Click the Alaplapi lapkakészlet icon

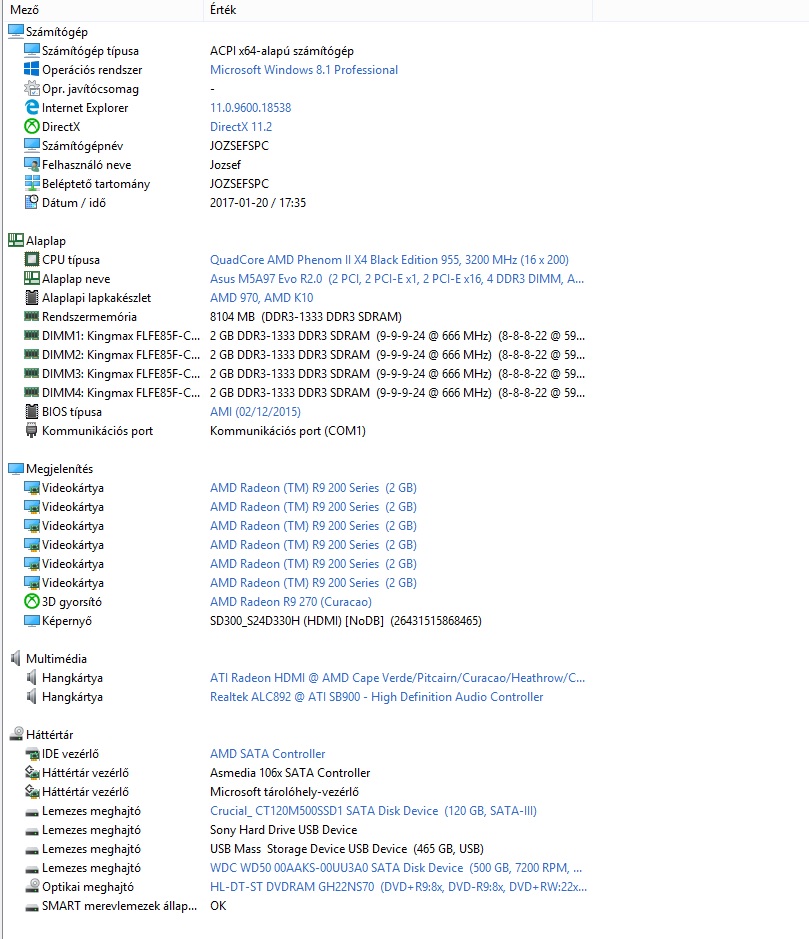point(32,297)
